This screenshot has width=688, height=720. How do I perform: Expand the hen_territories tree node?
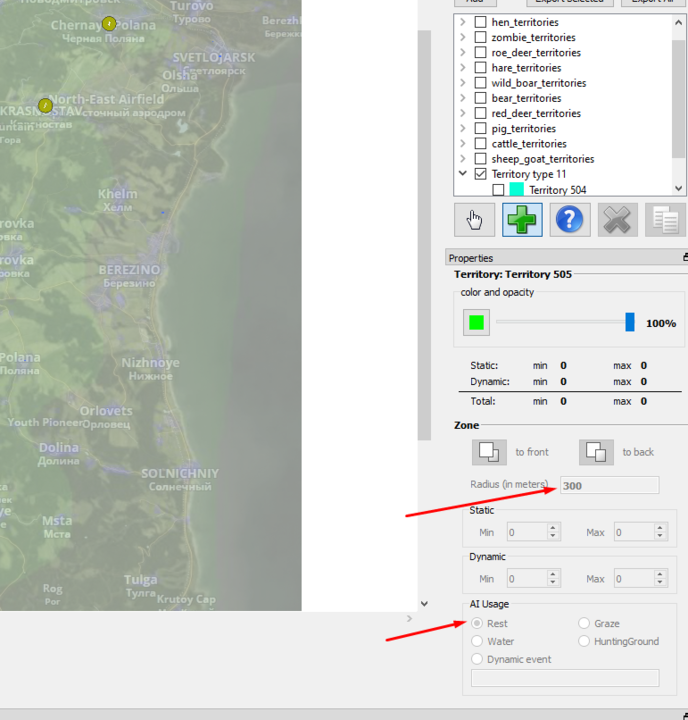point(463,22)
